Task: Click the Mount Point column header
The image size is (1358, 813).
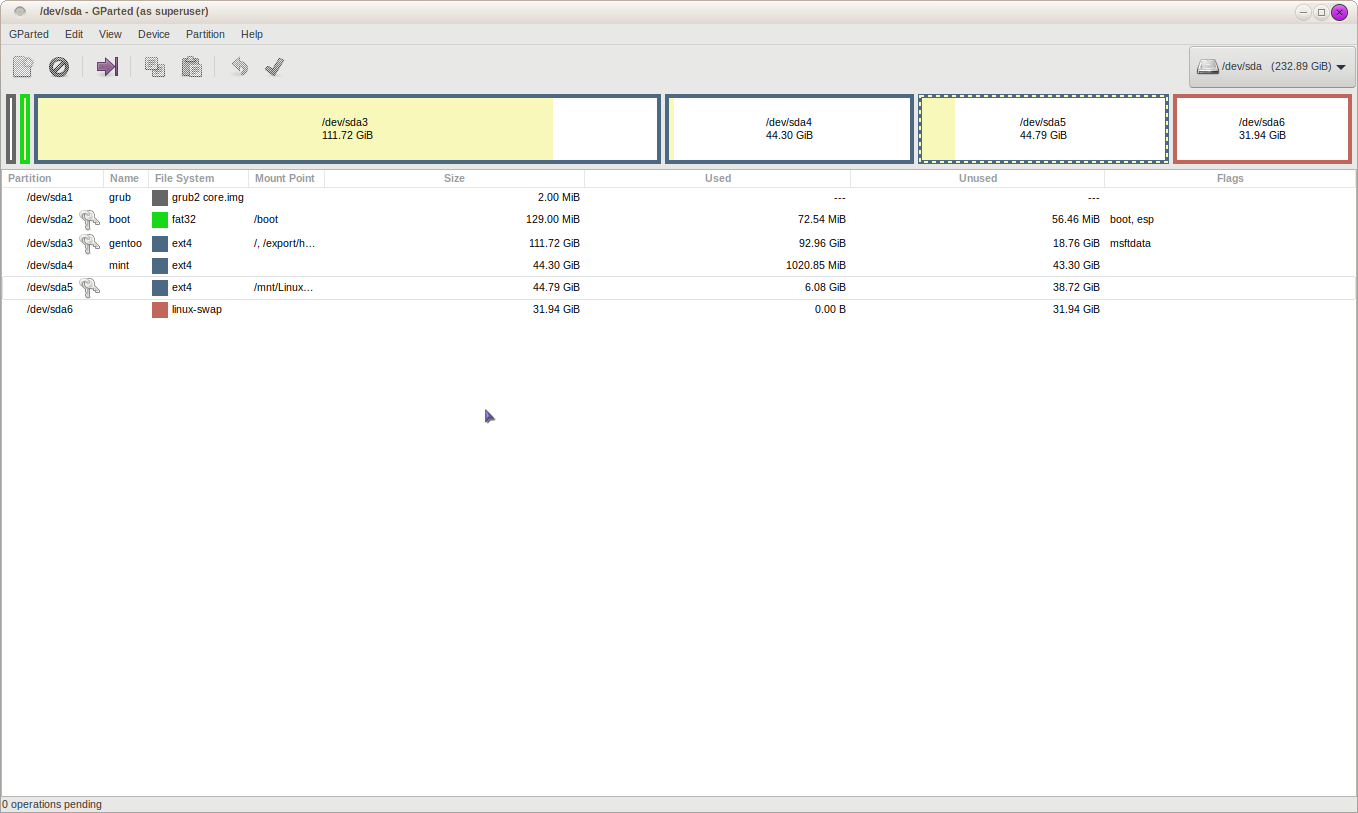Action: tap(286, 178)
